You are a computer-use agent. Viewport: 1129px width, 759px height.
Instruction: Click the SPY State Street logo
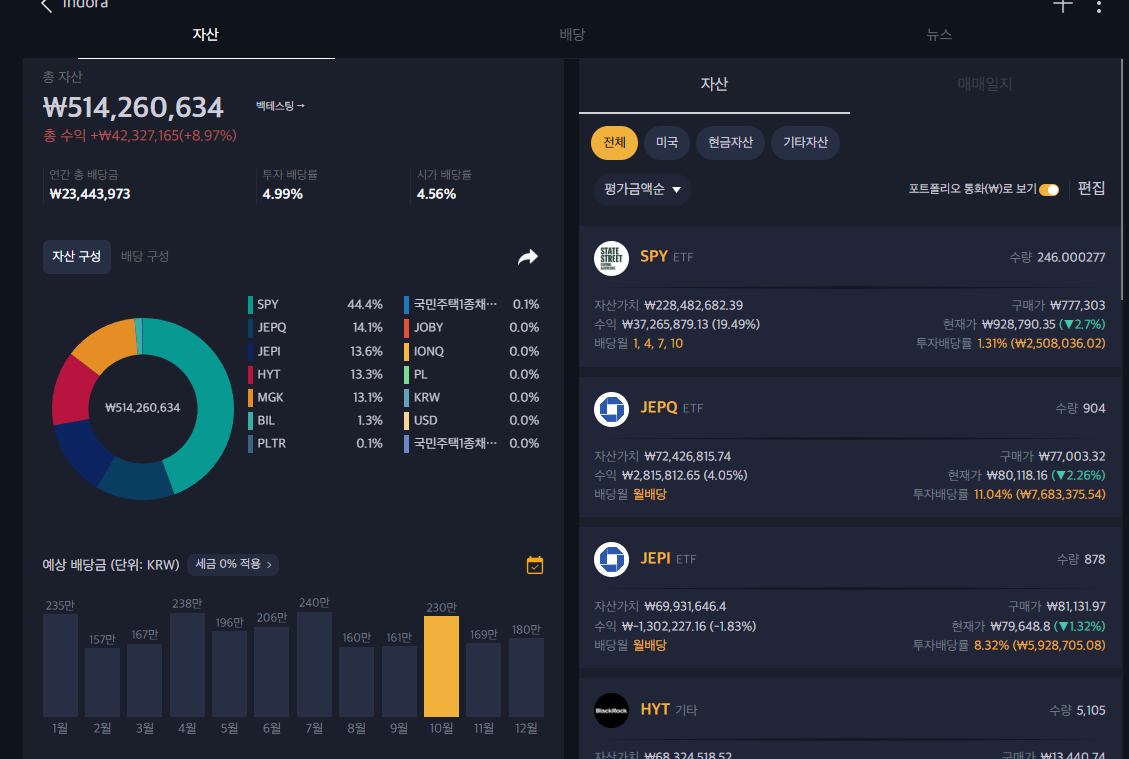[611, 258]
